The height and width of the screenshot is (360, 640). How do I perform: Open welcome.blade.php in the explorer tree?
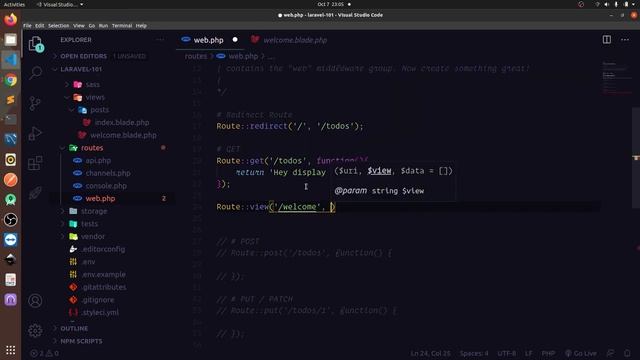(x=123, y=135)
